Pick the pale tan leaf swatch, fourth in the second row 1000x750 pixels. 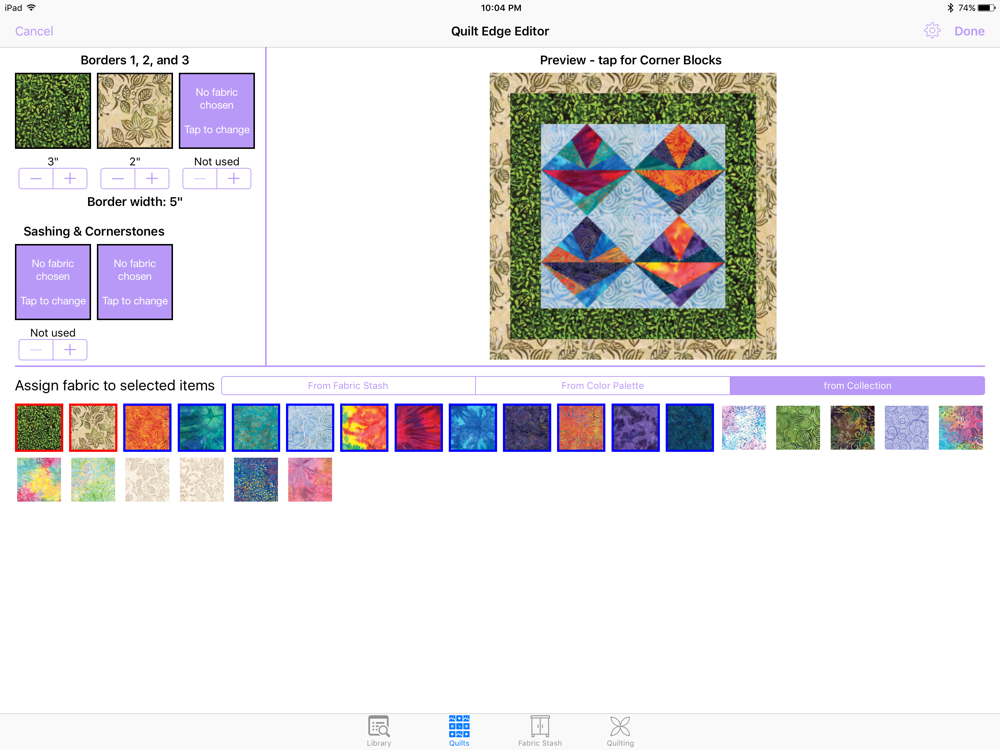pyautogui.click(x=202, y=480)
